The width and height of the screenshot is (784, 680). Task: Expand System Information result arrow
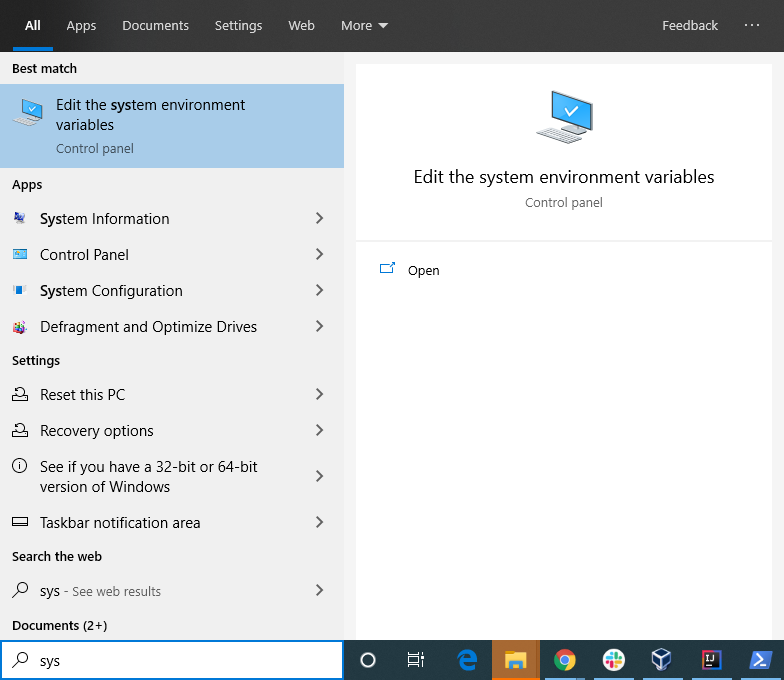320,218
